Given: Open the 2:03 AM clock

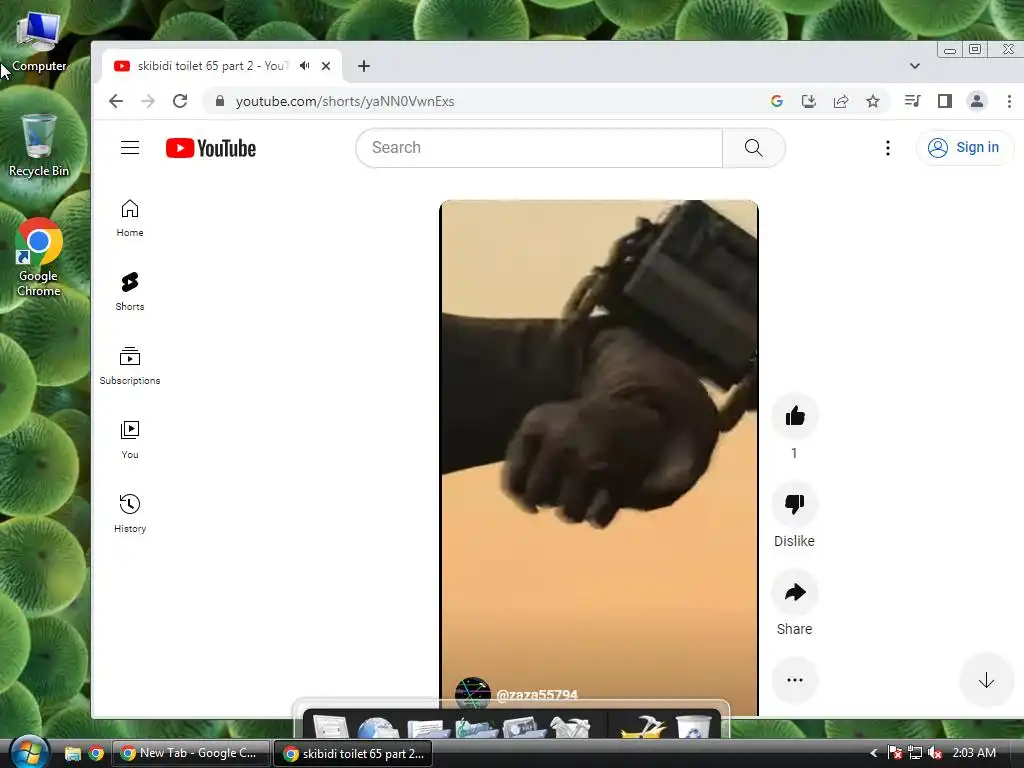Looking at the screenshot, I should [x=974, y=753].
